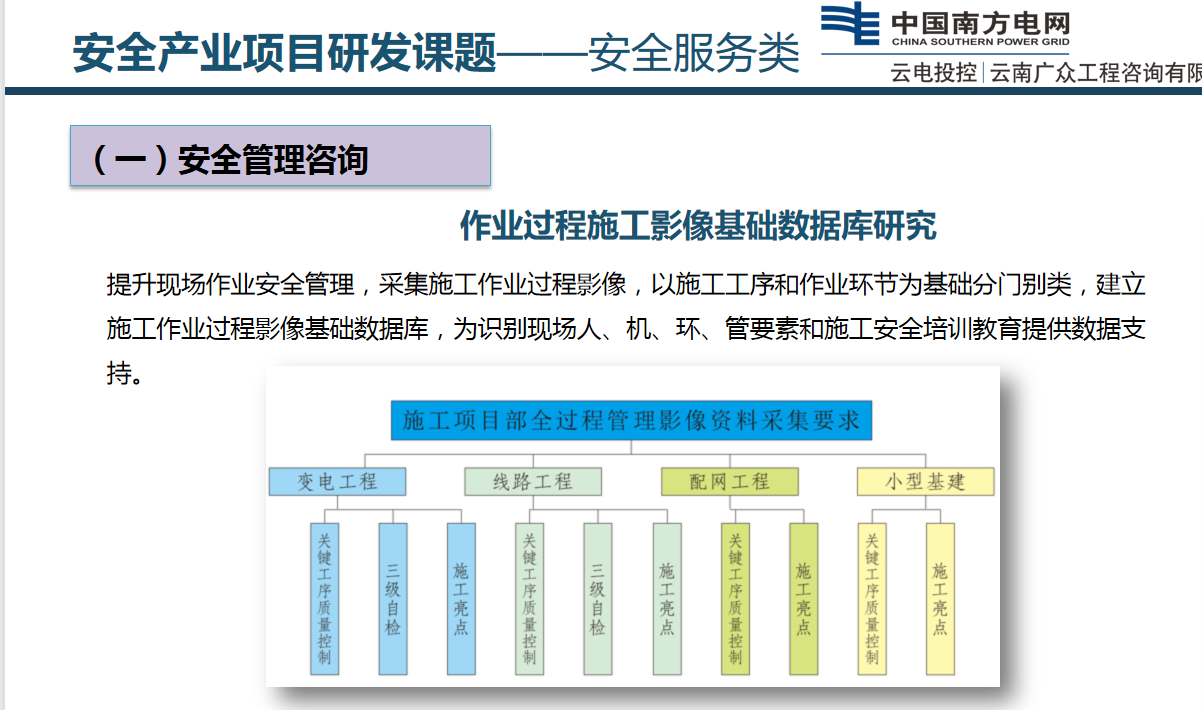1202x710 pixels.
Task: Select the 变电工程 diagram box
Action: click(338, 482)
